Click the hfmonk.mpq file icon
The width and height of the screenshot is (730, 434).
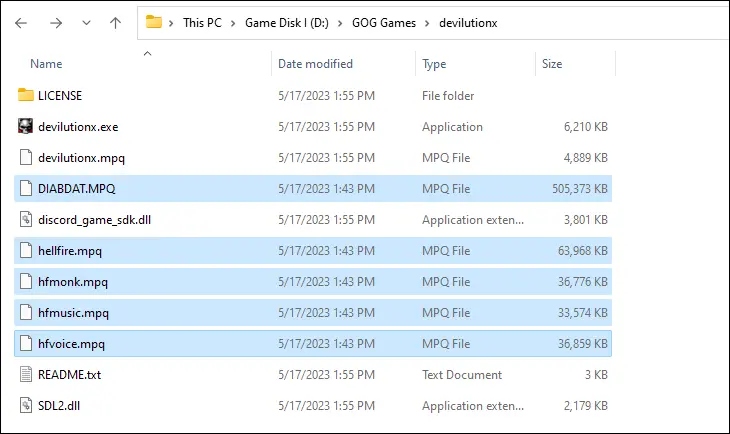coord(26,281)
